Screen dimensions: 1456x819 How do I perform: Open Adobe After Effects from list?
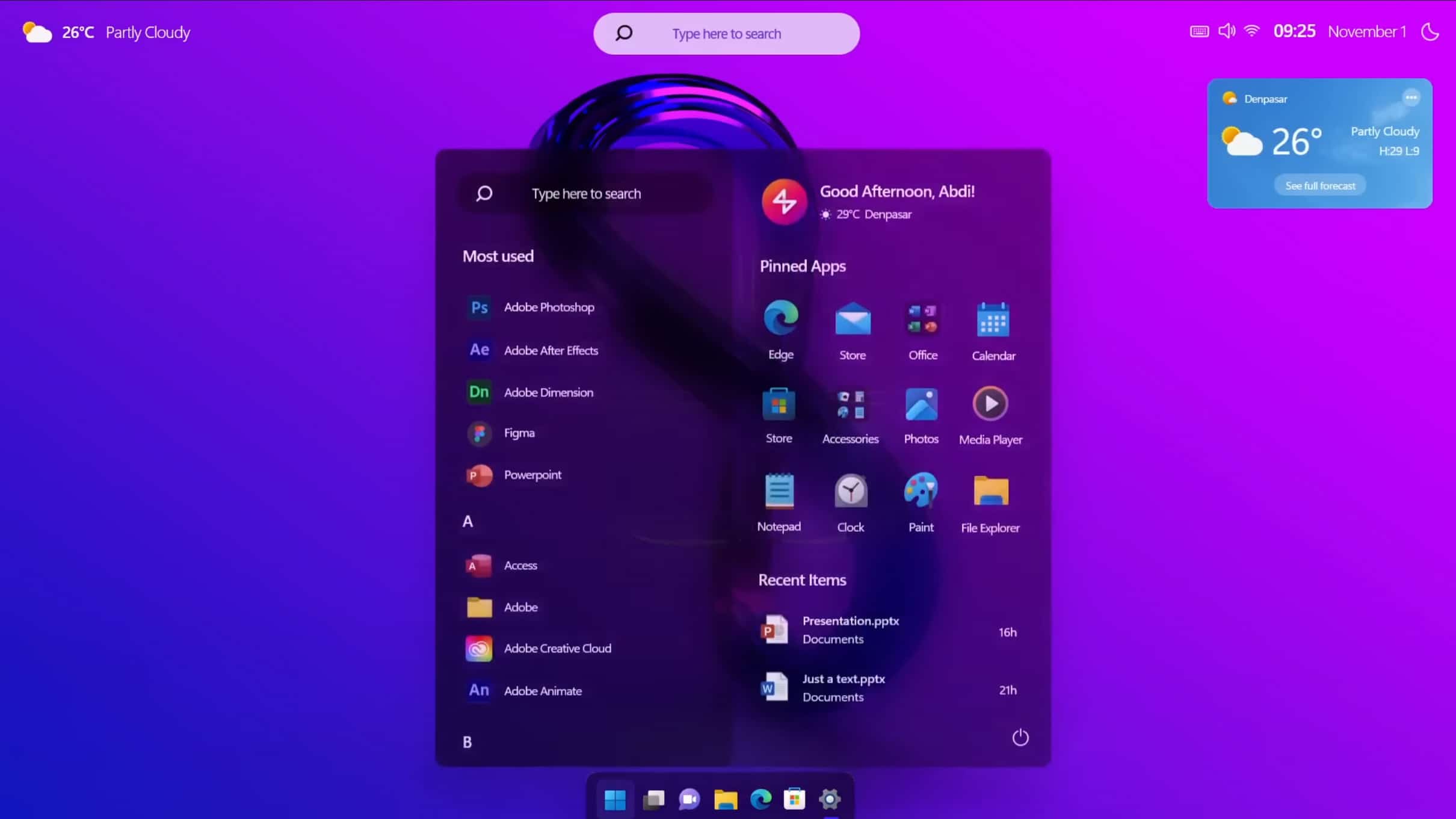551,349
